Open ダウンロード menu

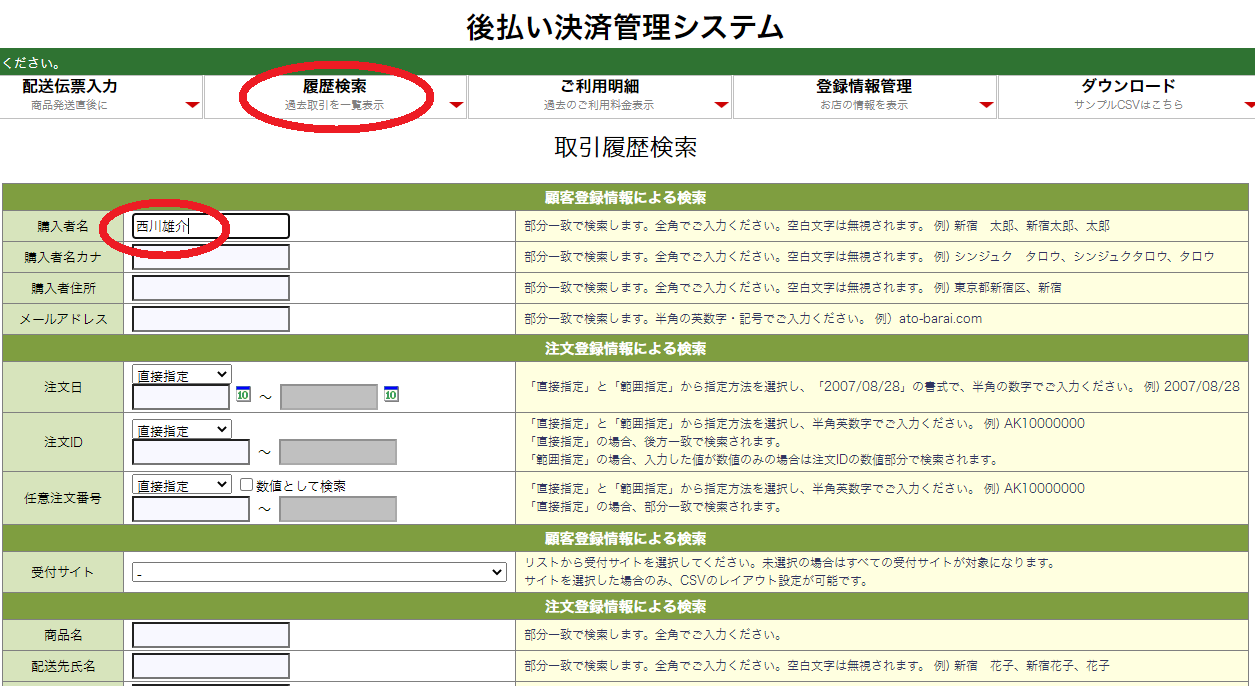[x=1128, y=94]
